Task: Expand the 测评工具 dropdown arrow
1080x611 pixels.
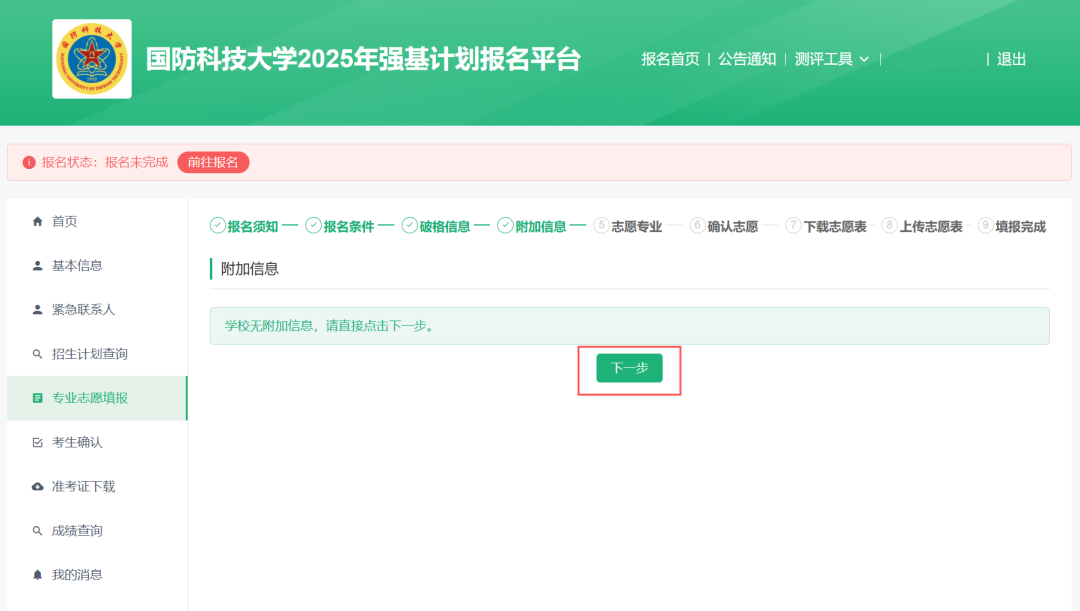Action: tap(864, 60)
